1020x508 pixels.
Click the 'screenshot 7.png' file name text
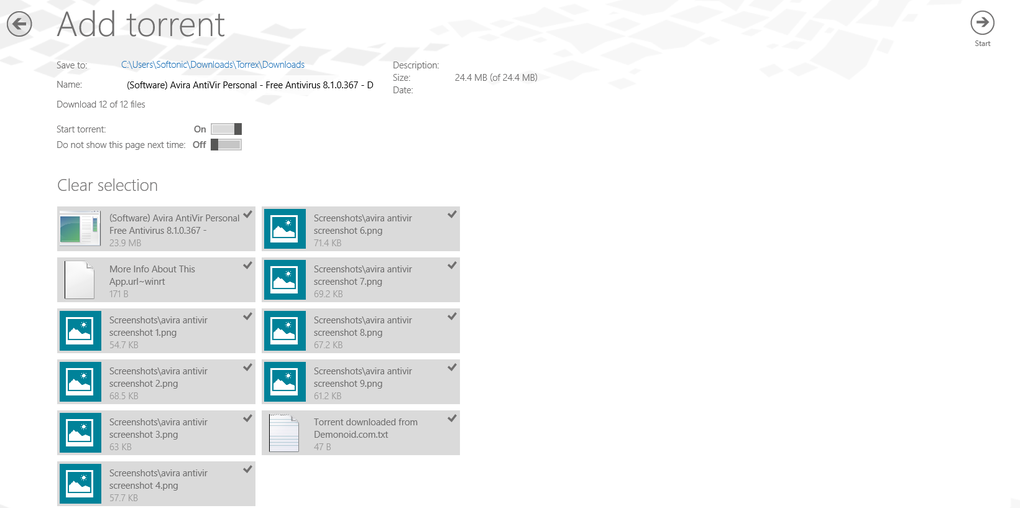[x=363, y=275]
